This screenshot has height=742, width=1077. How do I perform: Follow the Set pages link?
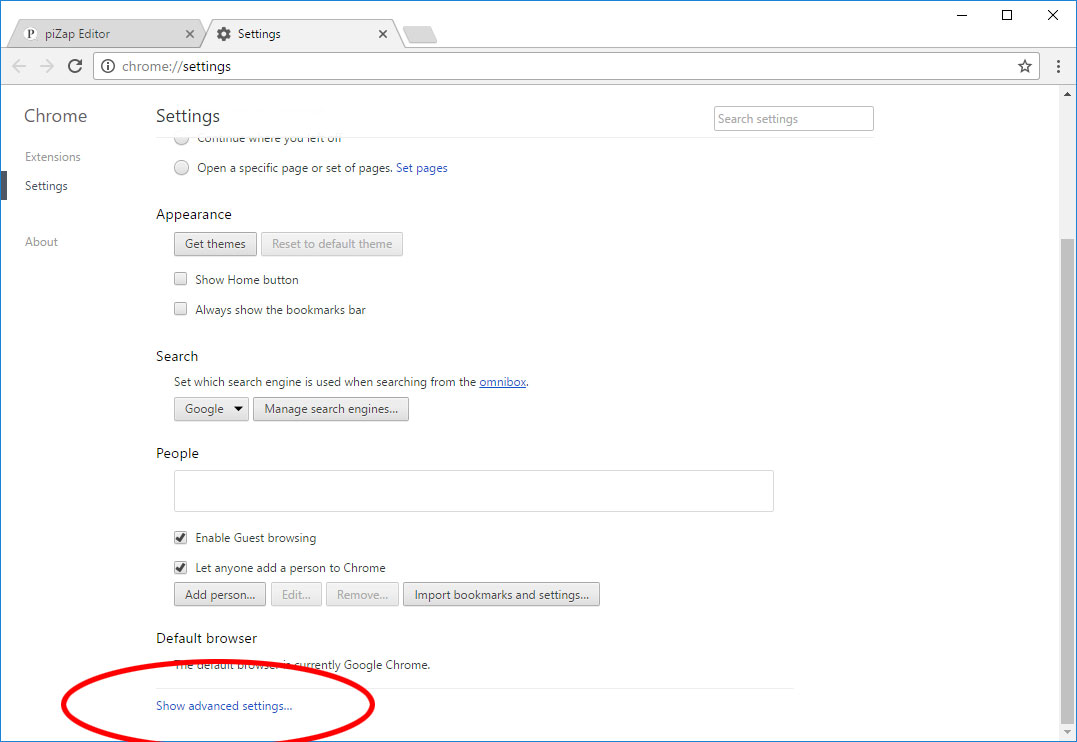point(421,168)
